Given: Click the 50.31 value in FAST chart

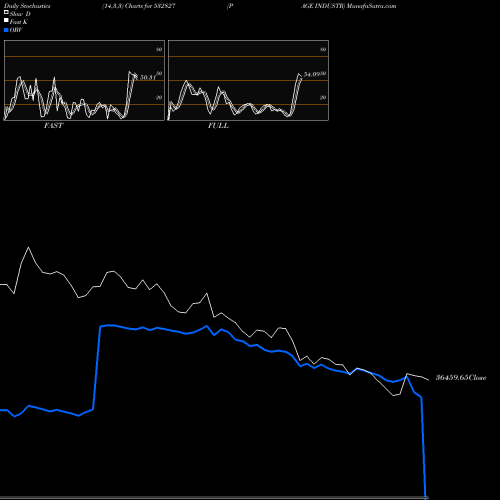Looking at the screenshot, I should point(147,77).
